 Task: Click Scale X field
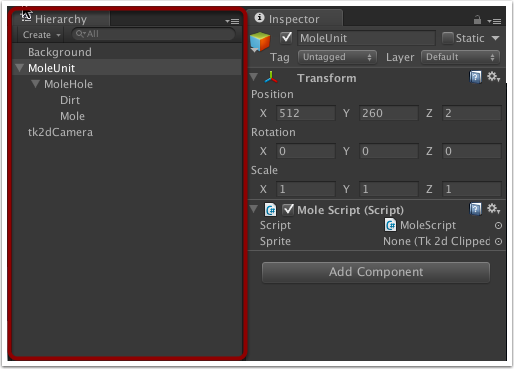[306, 189]
